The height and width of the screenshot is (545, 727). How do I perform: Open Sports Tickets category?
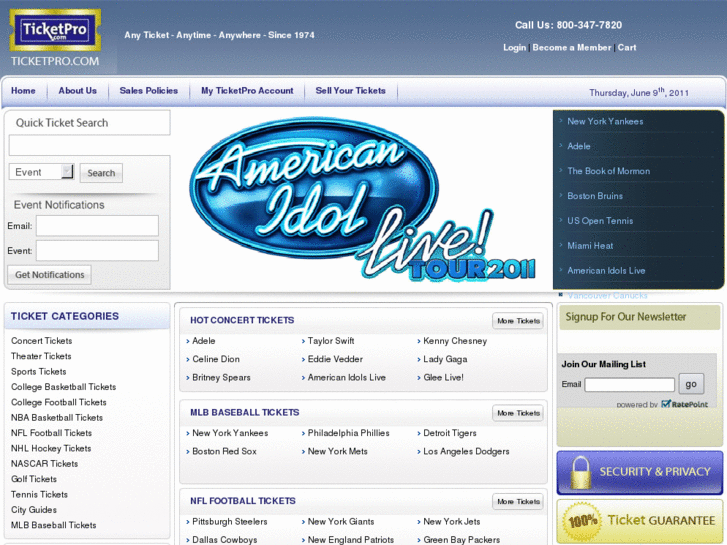click(x=38, y=372)
